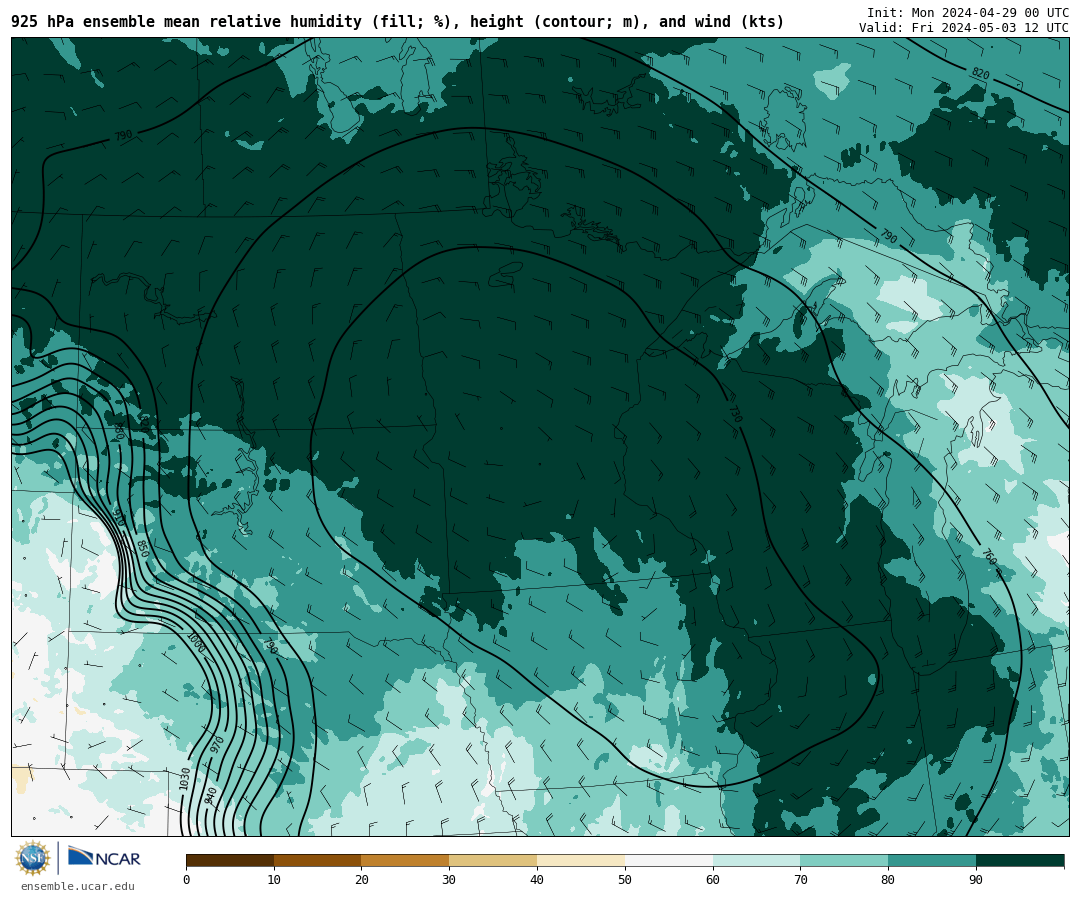
Task: Pick the tan 30–40 colorbar segment
Action: pyautogui.click(x=493, y=860)
